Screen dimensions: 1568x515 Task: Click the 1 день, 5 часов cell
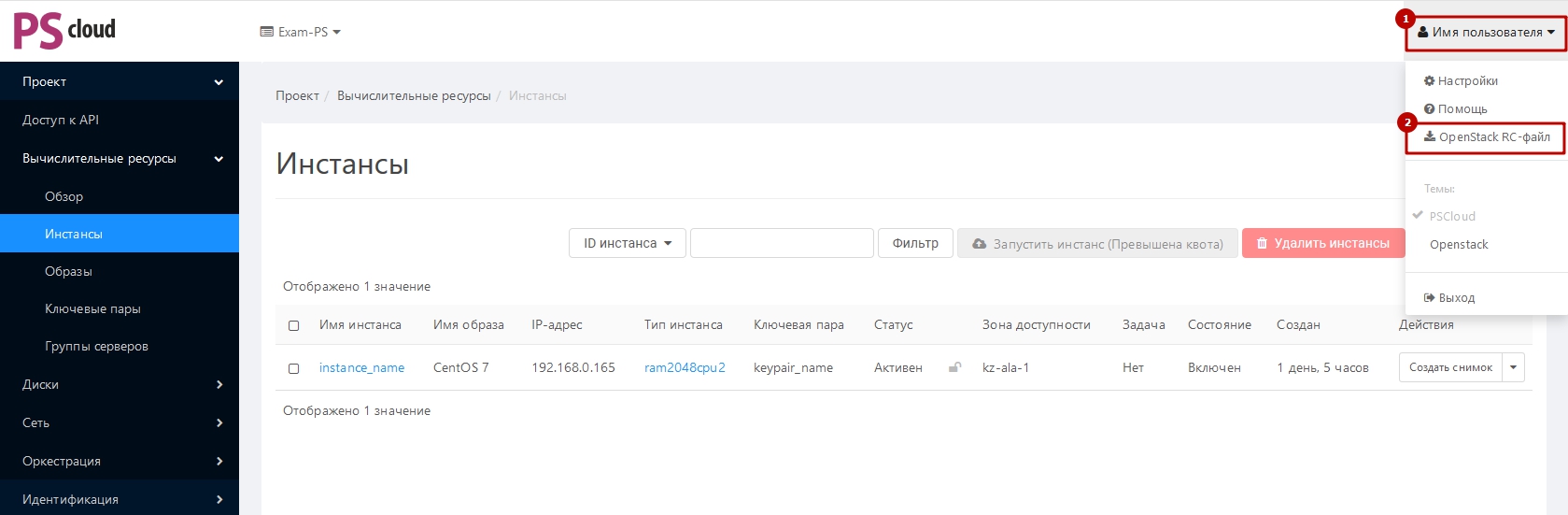(1322, 368)
